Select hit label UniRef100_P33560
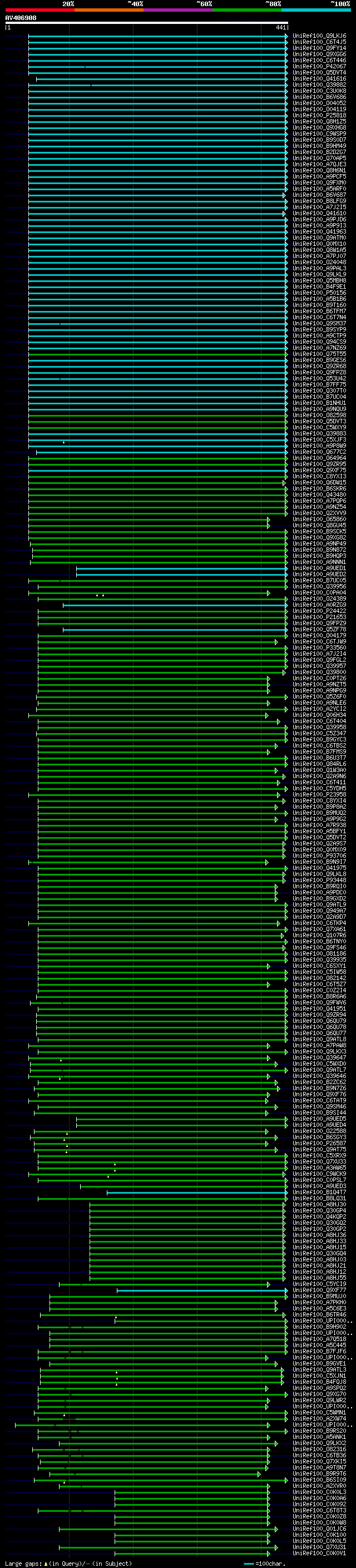This screenshot has height=1568, width=356. 319,647
